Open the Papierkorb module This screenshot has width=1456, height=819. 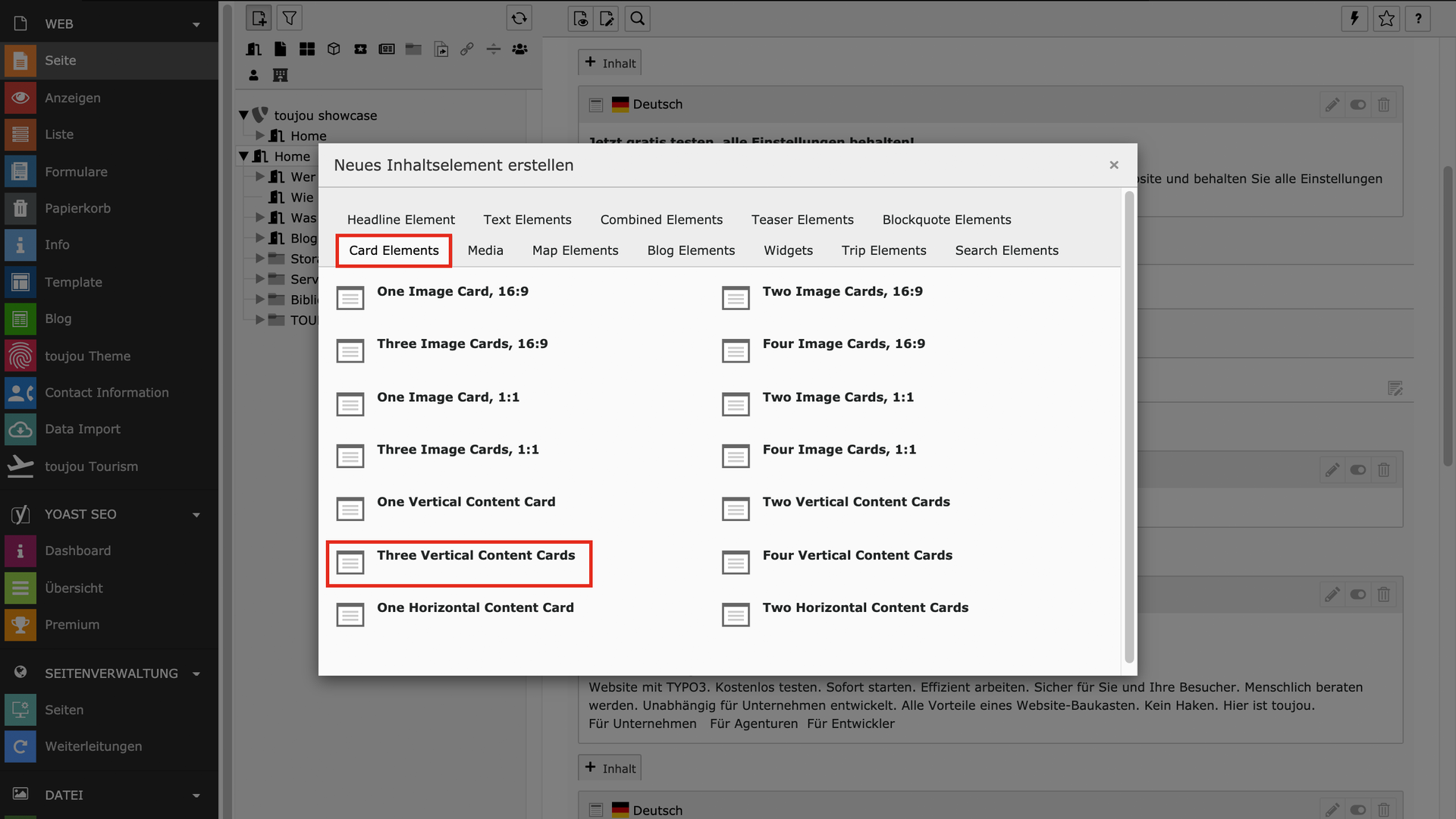77,209
